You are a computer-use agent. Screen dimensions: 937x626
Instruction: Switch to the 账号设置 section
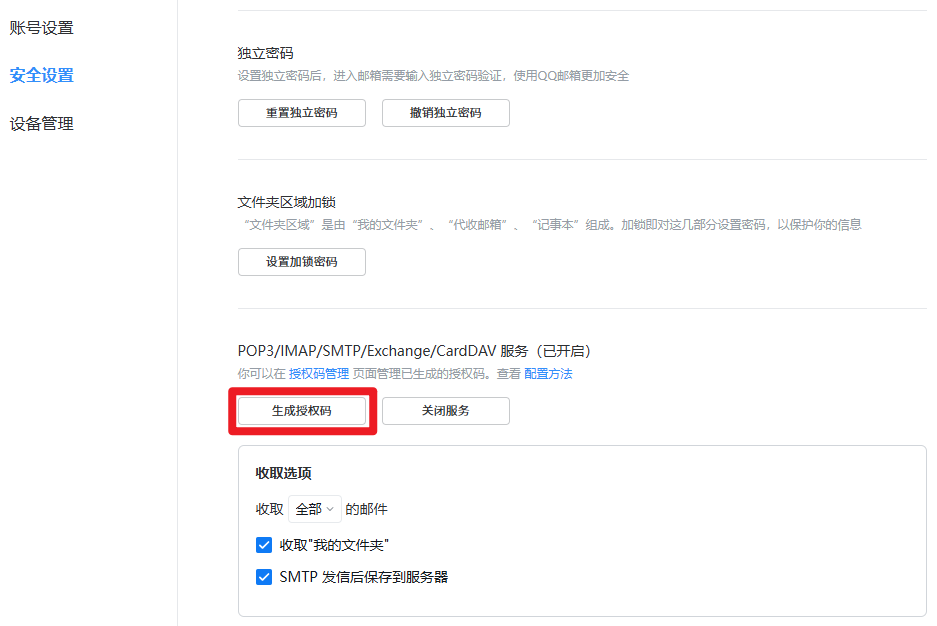41,27
